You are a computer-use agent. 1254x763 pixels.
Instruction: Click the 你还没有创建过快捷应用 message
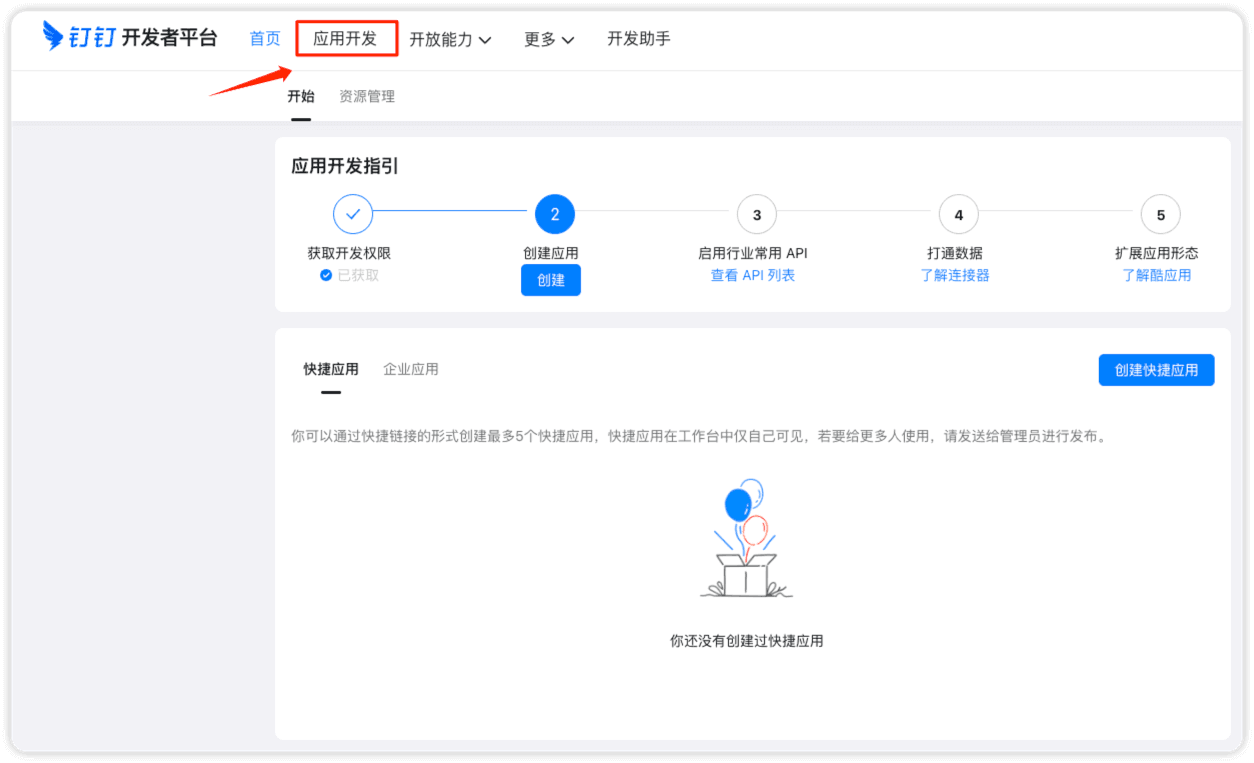pyautogui.click(x=747, y=641)
